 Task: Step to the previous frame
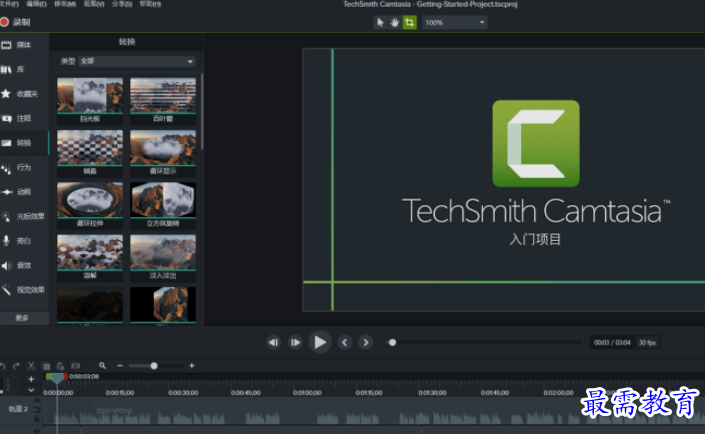[273, 343]
